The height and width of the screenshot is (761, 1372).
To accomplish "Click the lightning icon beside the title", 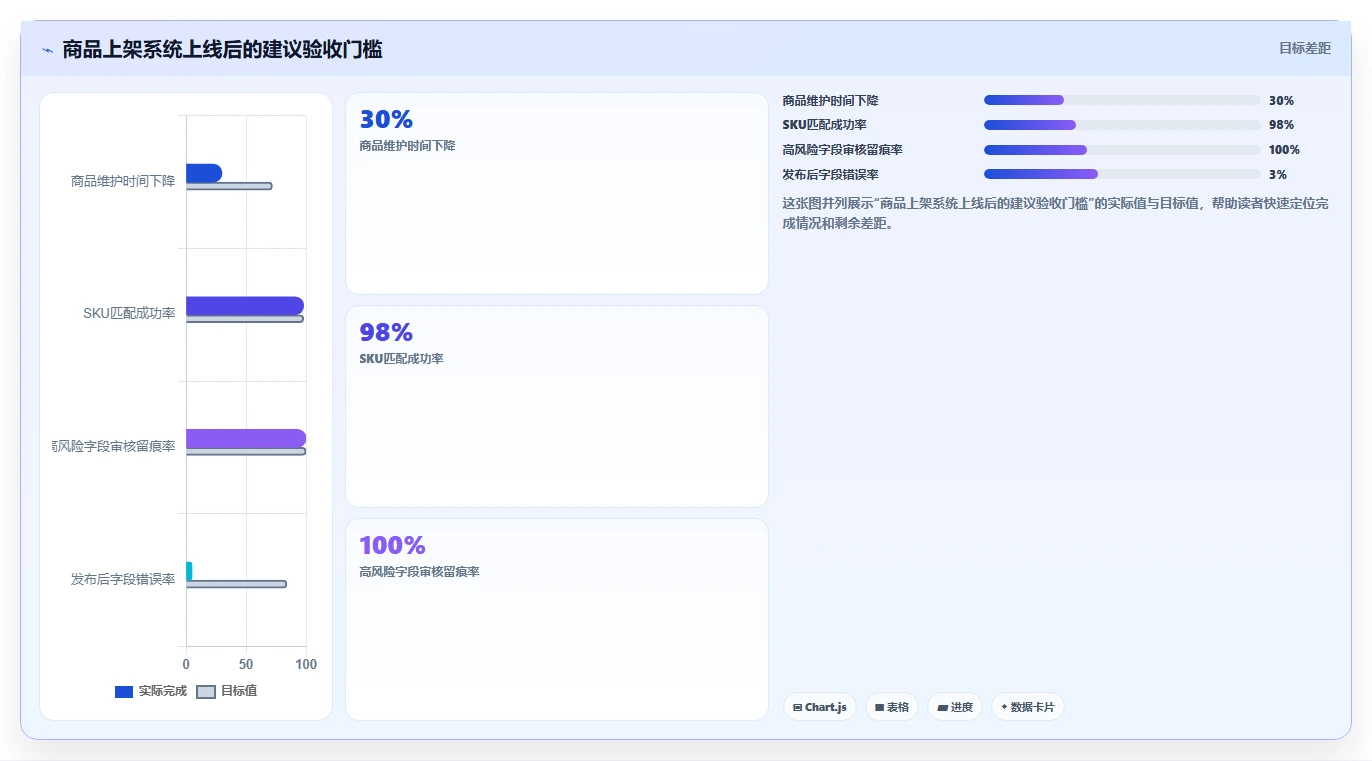I will [x=47, y=50].
